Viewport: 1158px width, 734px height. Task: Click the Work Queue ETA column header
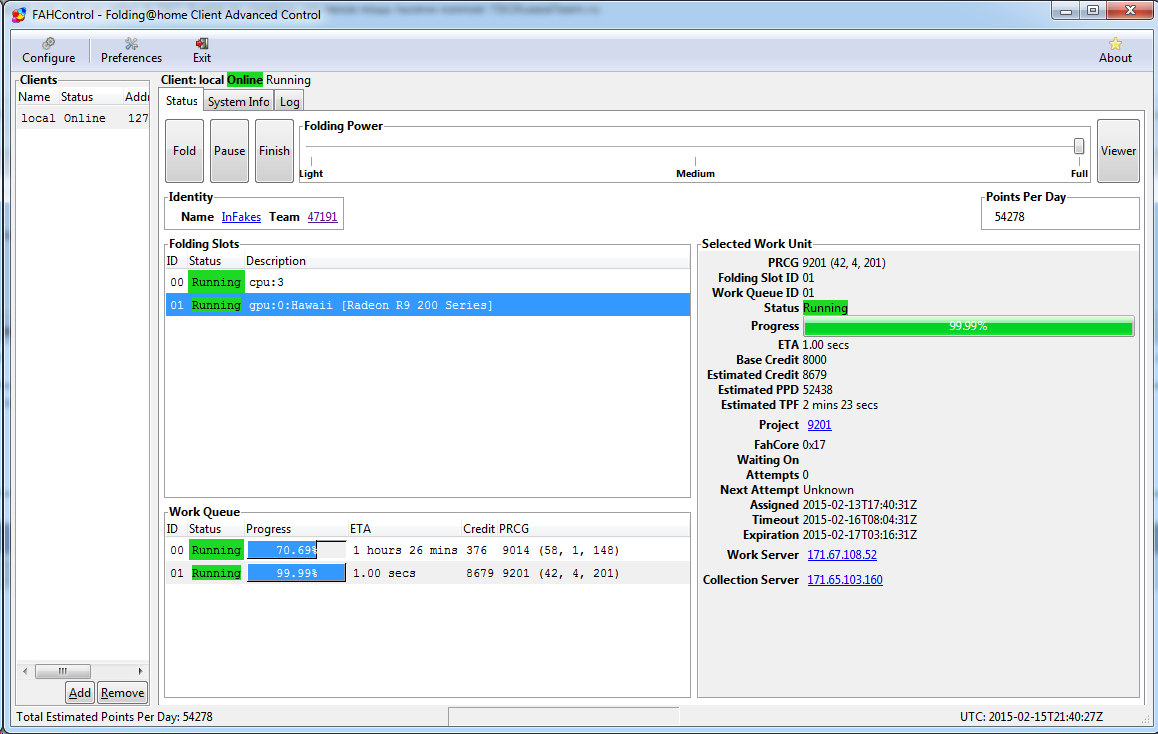pyautogui.click(x=404, y=529)
